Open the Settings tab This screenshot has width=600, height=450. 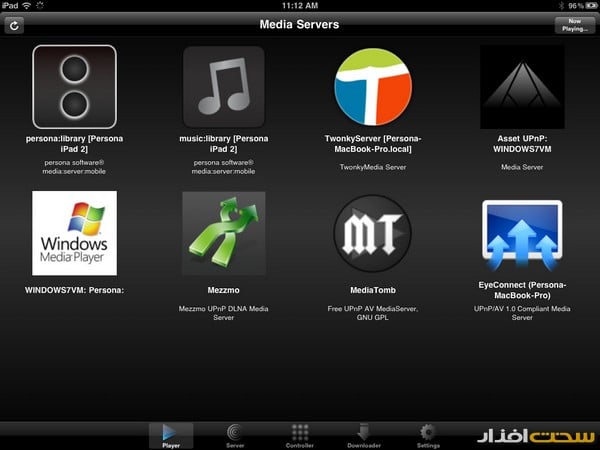point(428,435)
